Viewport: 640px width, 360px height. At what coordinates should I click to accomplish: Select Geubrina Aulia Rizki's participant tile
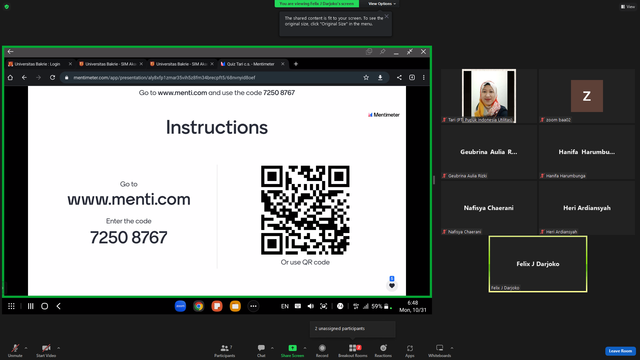pos(489,152)
